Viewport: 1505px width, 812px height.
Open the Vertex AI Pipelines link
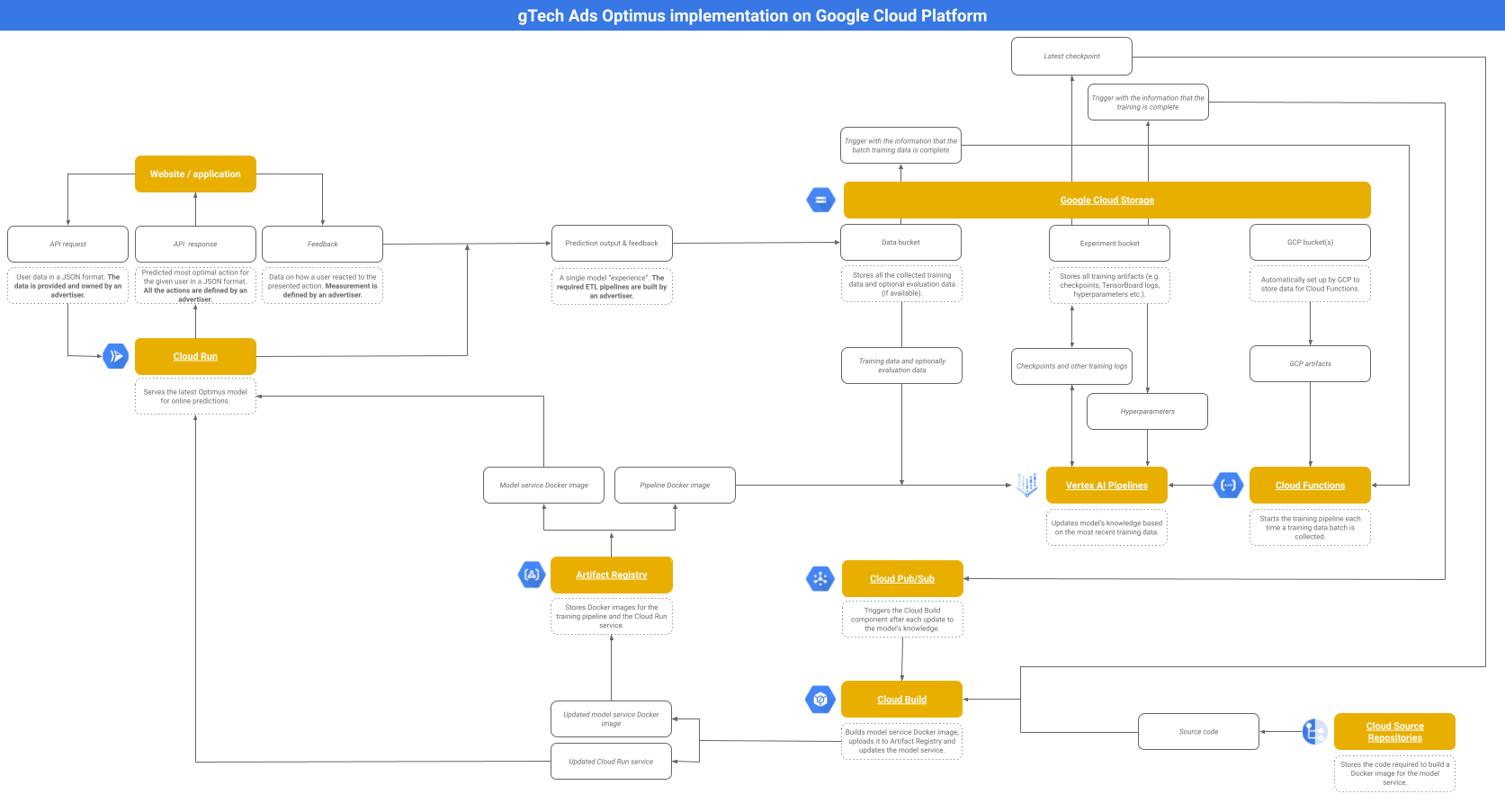point(1106,486)
